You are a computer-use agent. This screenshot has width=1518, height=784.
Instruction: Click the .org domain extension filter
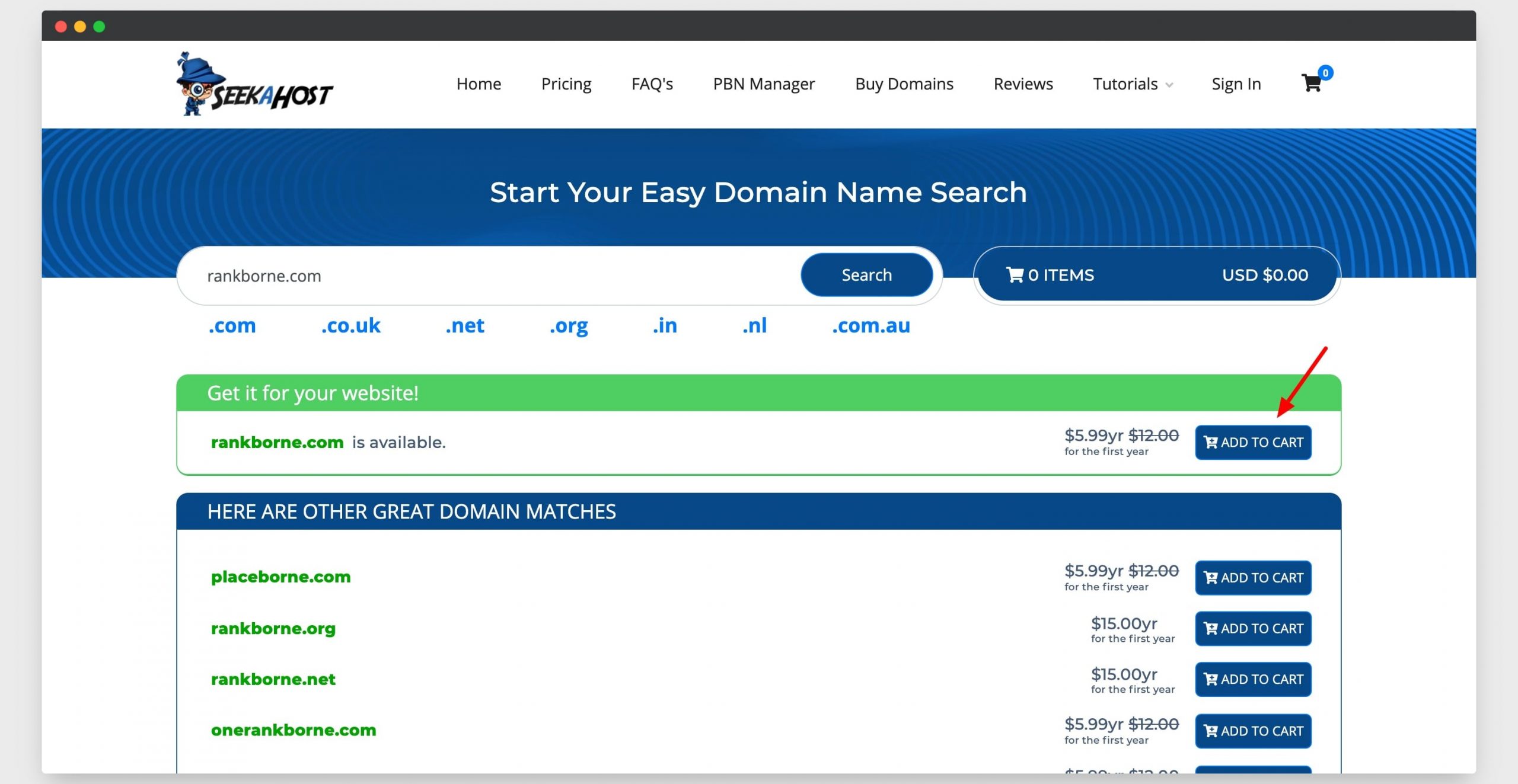[569, 325]
